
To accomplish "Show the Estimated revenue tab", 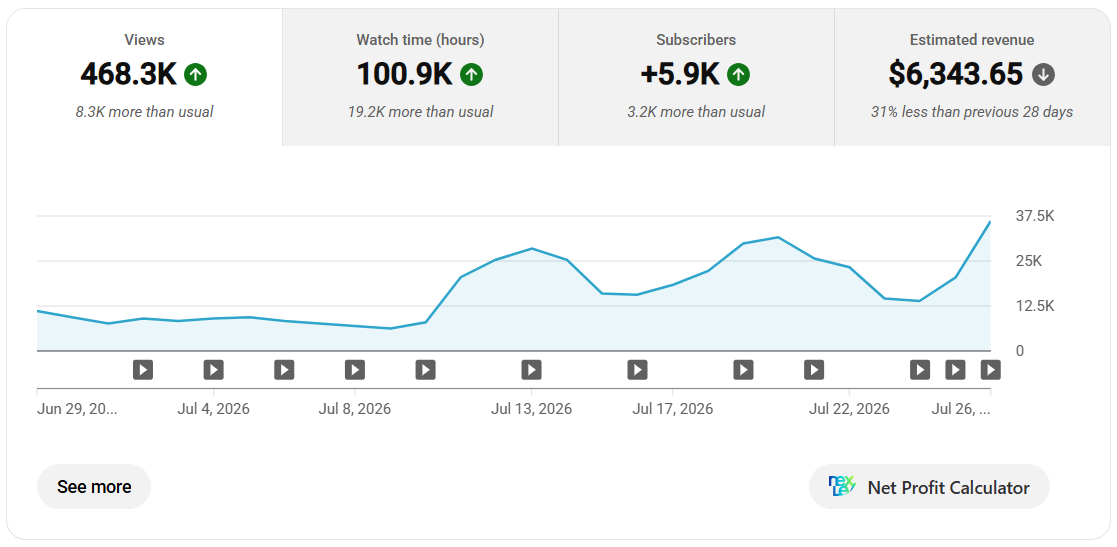I will 972,78.
